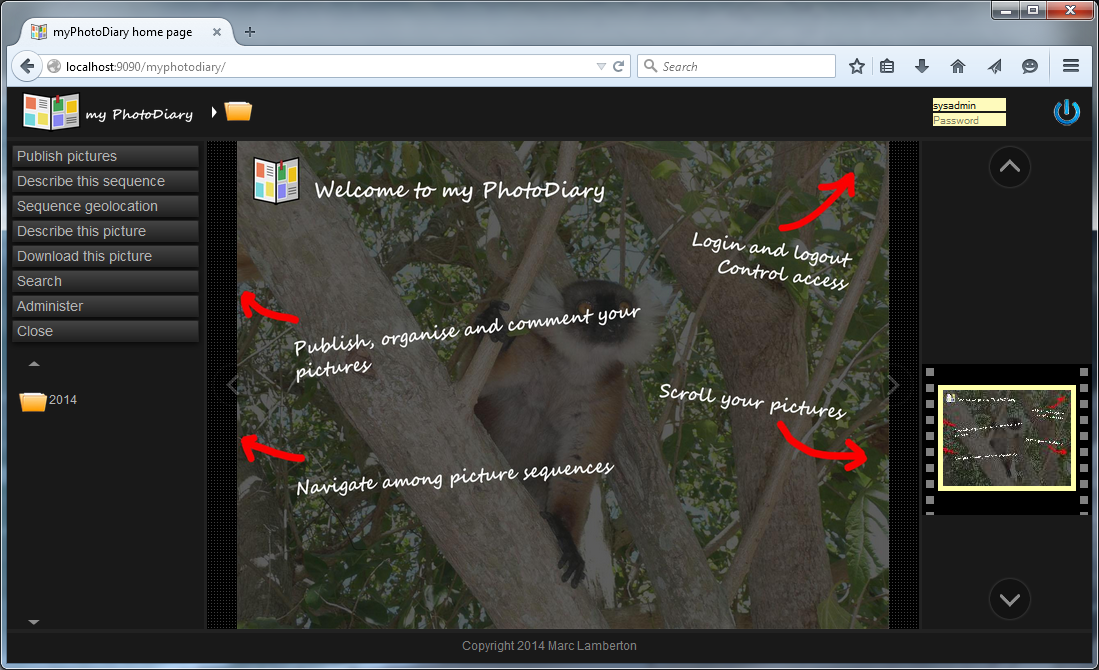Open the URL bar history dropdown

click(601, 67)
